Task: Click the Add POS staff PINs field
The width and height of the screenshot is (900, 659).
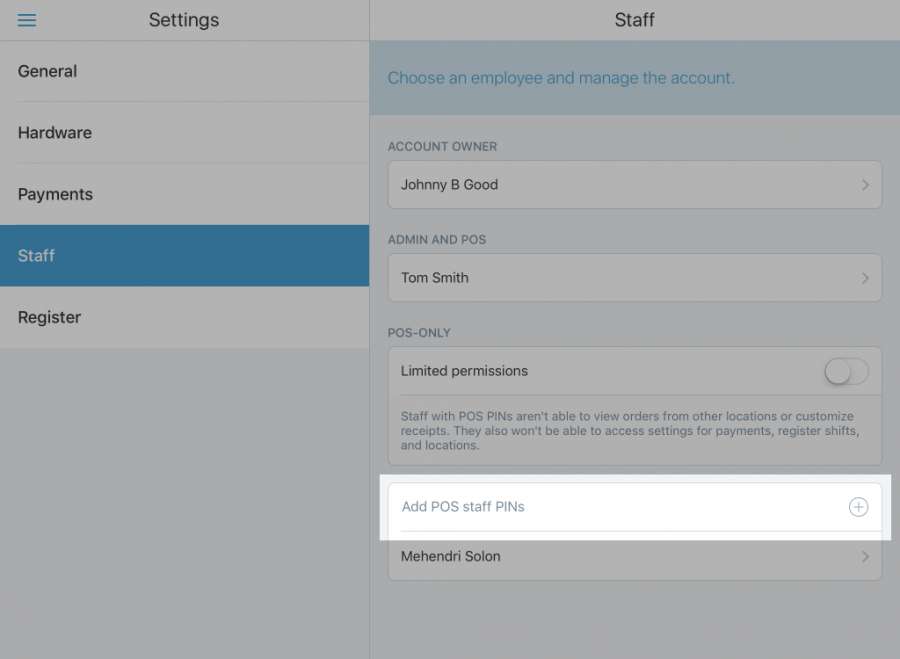Action: tap(463, 507)
